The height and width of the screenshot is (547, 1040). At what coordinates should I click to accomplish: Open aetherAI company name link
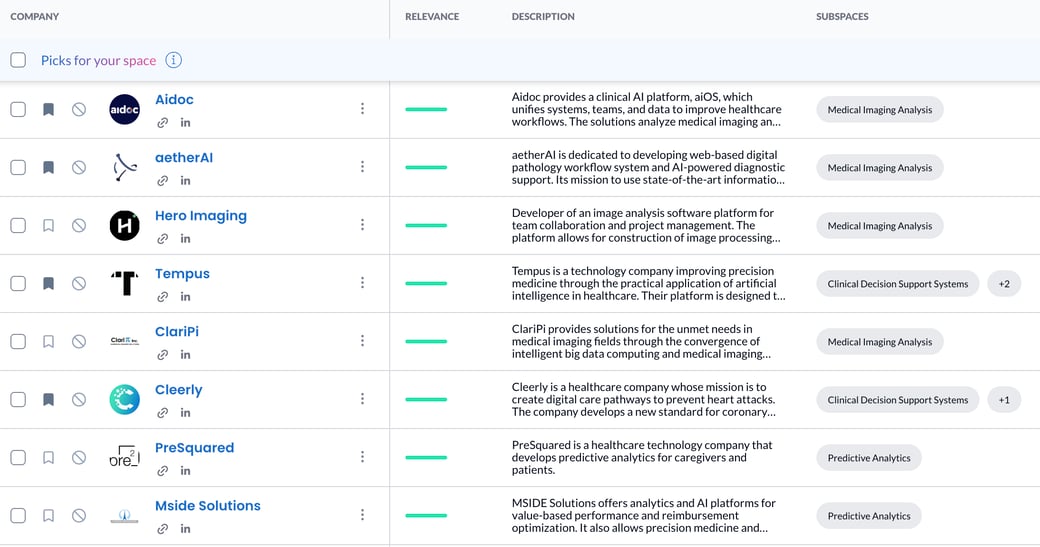coord(184,158)
